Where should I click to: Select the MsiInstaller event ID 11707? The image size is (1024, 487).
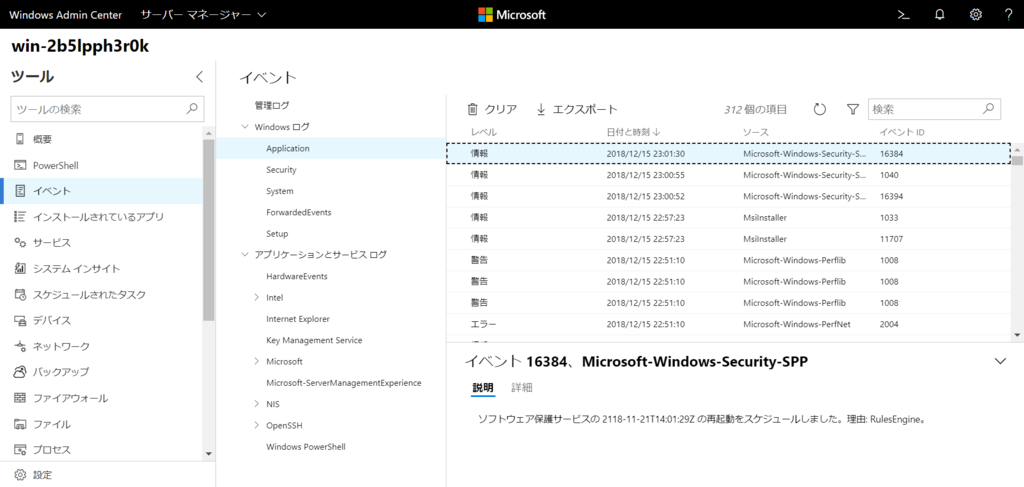pyautogui.click(x=728, y=239)
